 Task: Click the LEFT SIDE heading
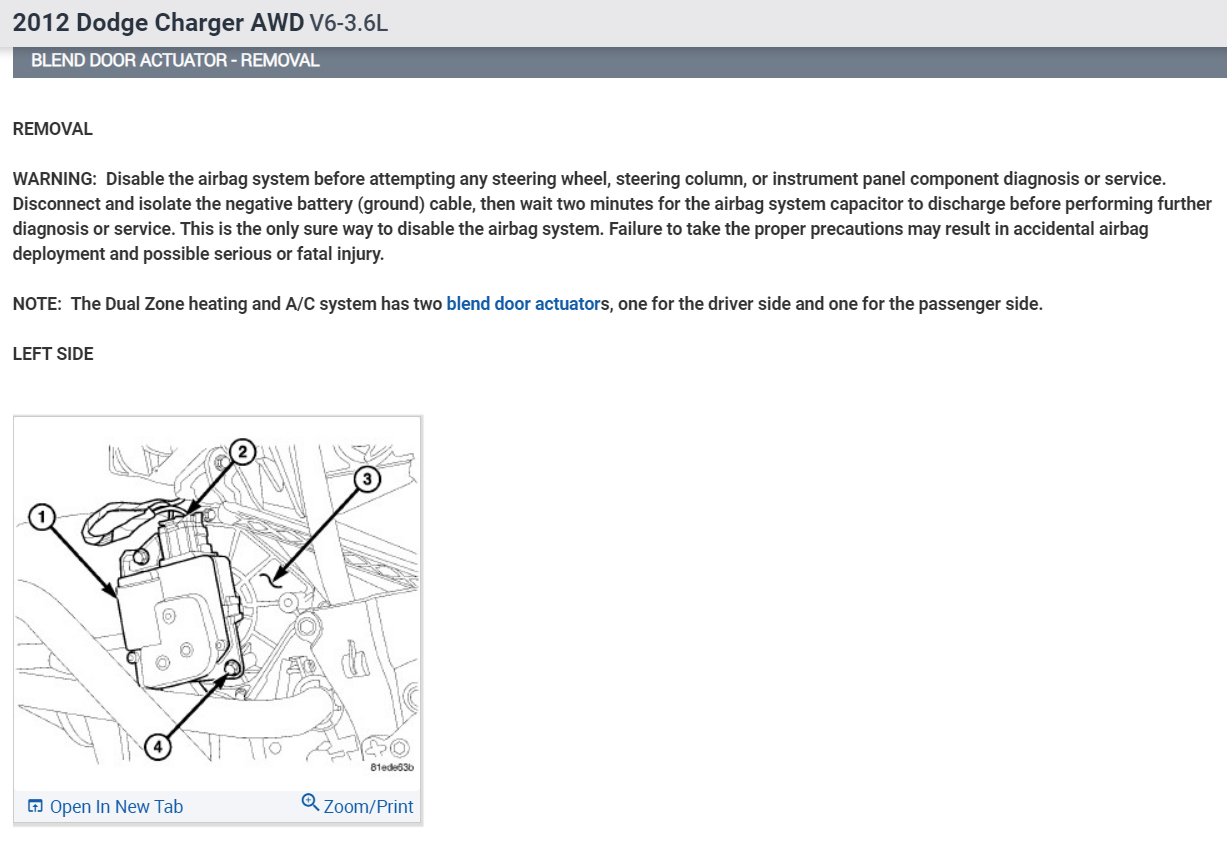coord(53,354)
